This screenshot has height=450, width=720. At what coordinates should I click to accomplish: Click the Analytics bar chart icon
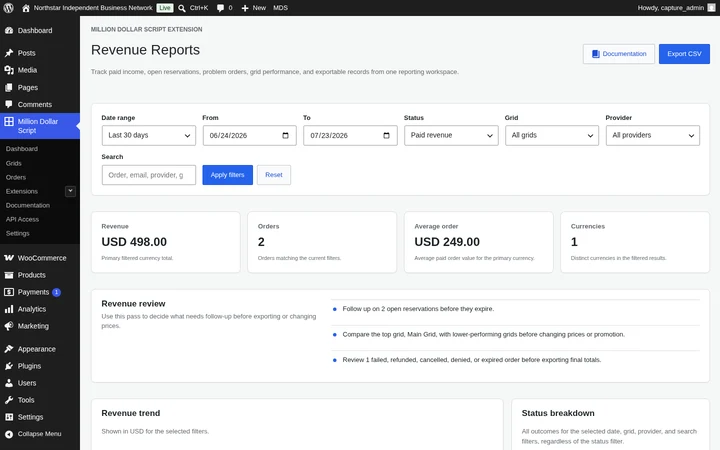click(9, 309)
